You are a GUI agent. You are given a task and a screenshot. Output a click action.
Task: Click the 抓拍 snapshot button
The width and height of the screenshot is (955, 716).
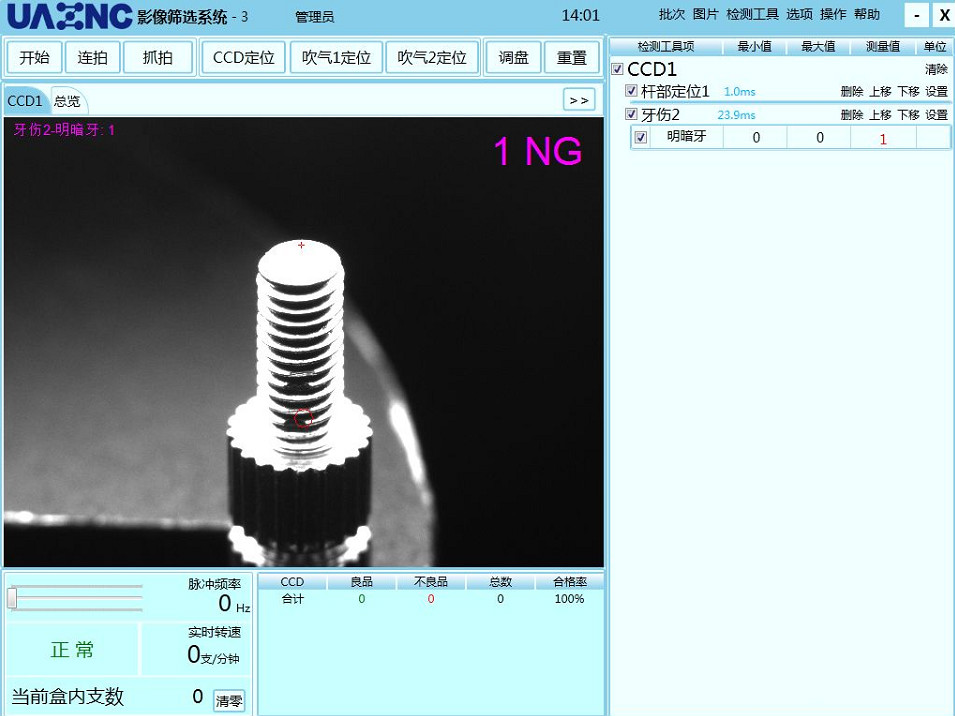point(157,58)
